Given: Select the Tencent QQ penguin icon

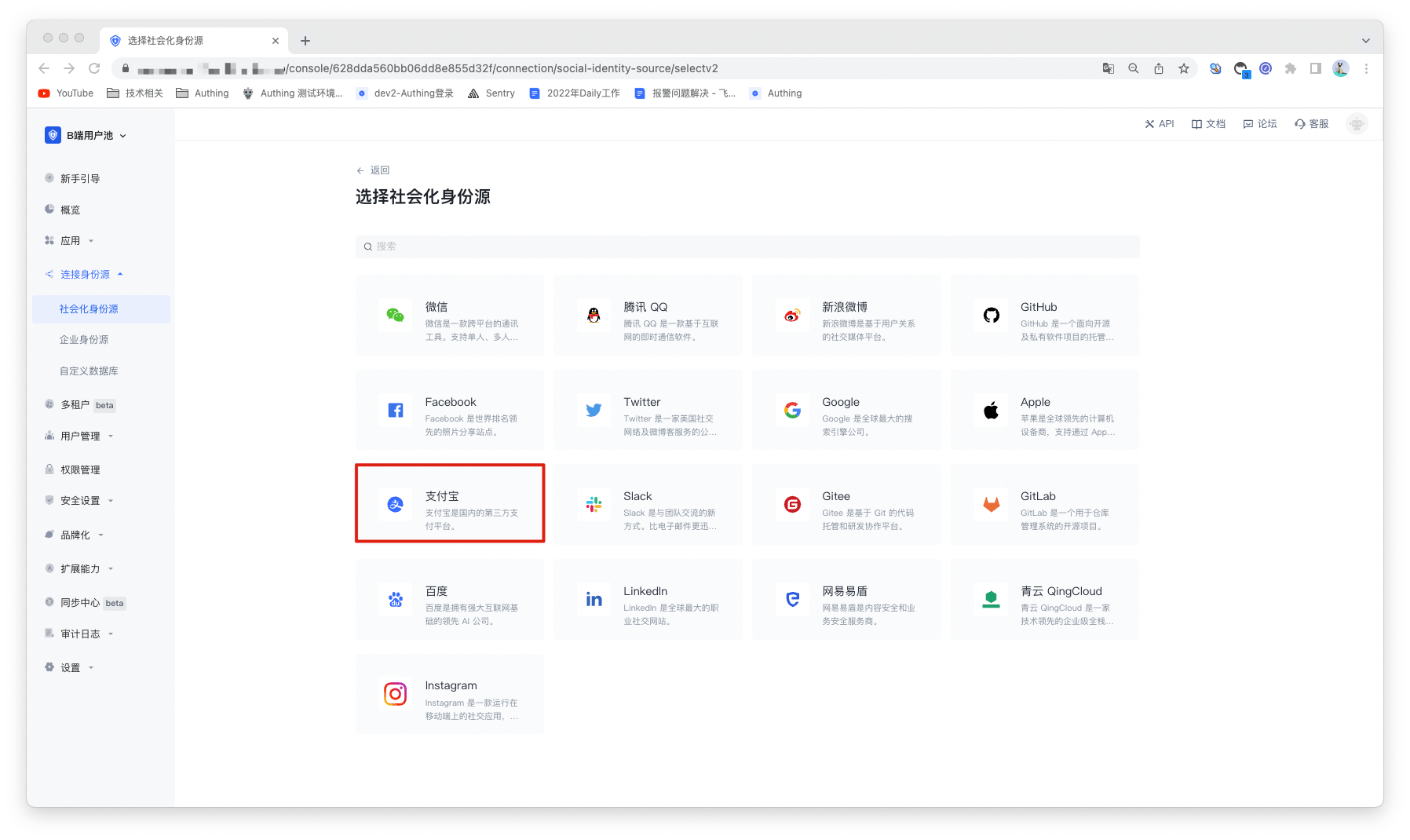Looking at the screenshot, I should tap(594, 316).
